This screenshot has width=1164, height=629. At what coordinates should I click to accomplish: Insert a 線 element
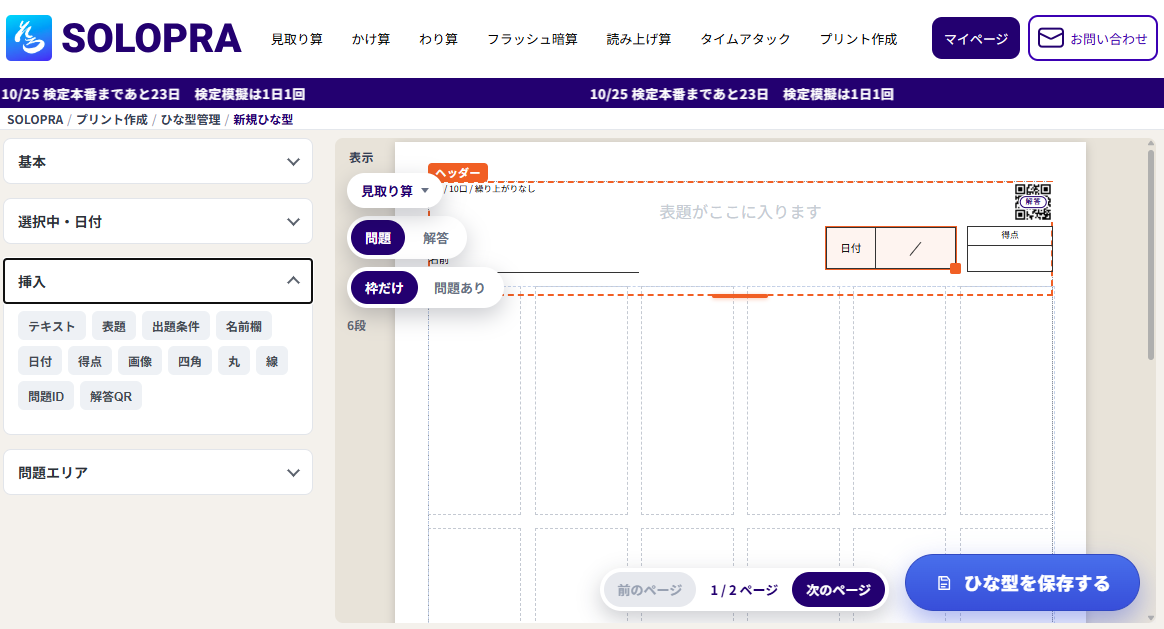(x=272, y=361)
